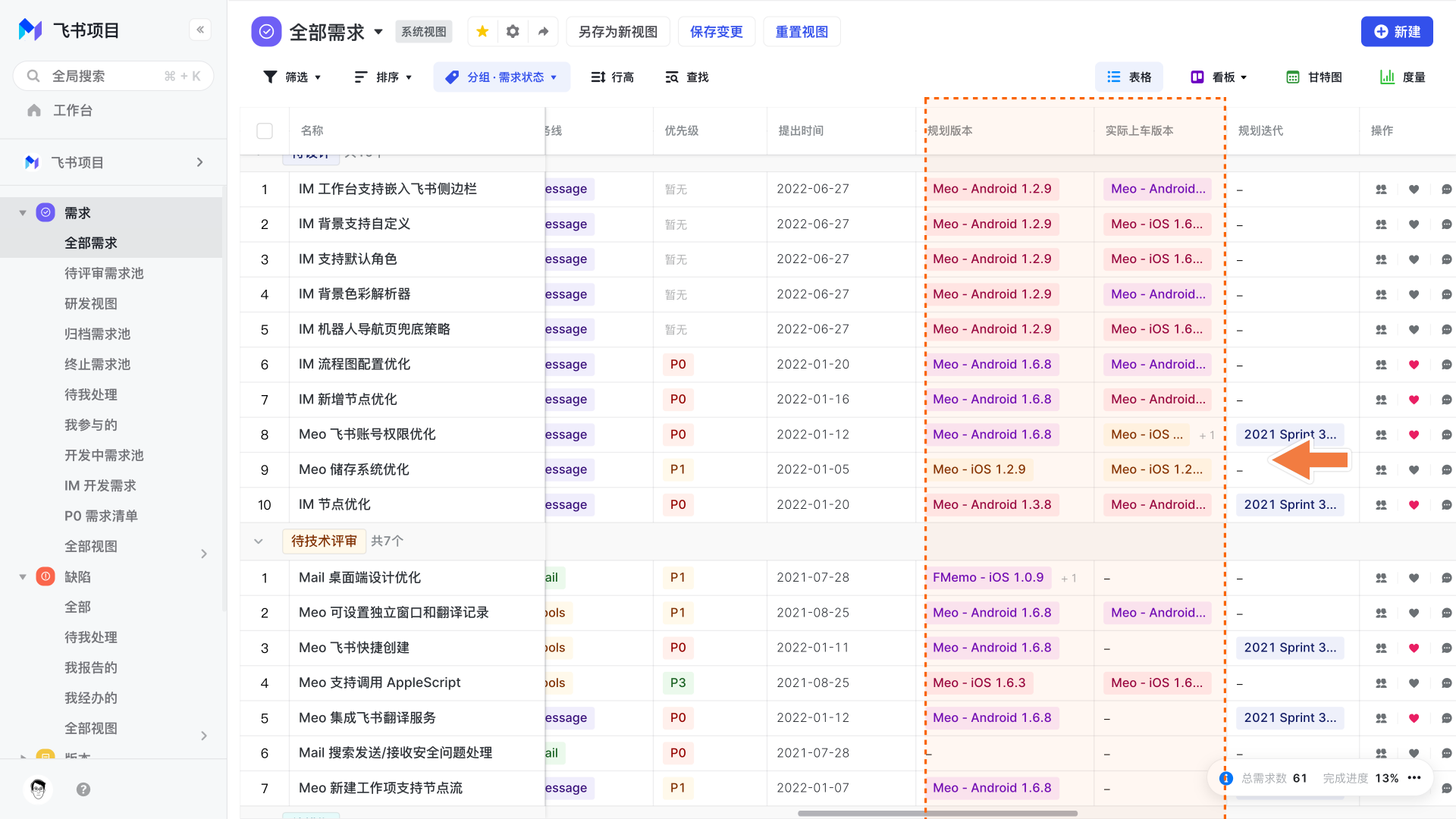Viewport: 1456px width, 819px height.
Task: Click the 全部需求 view icon
Action: (x=266, y=32)
